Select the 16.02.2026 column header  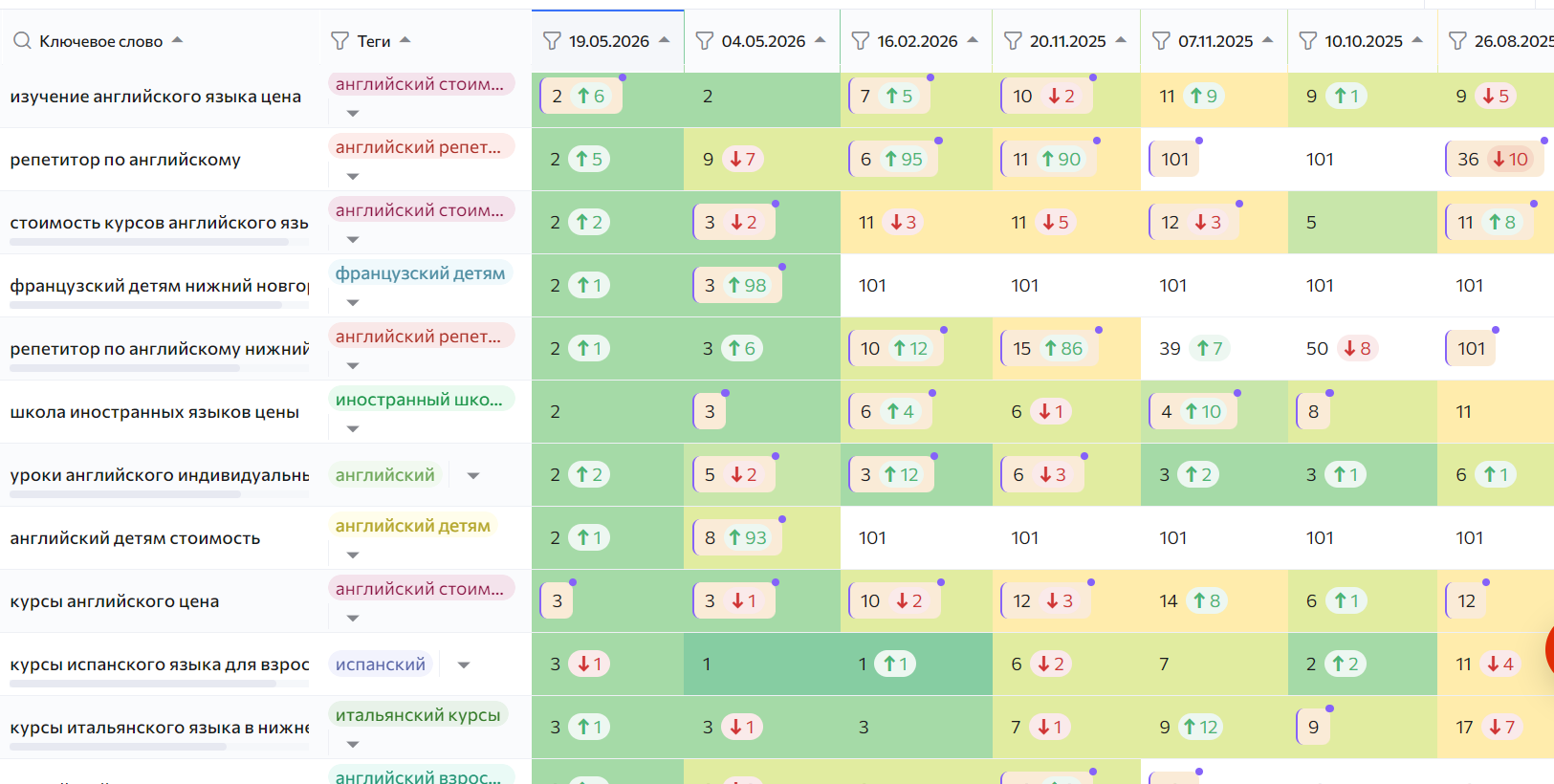coord(916,41)
